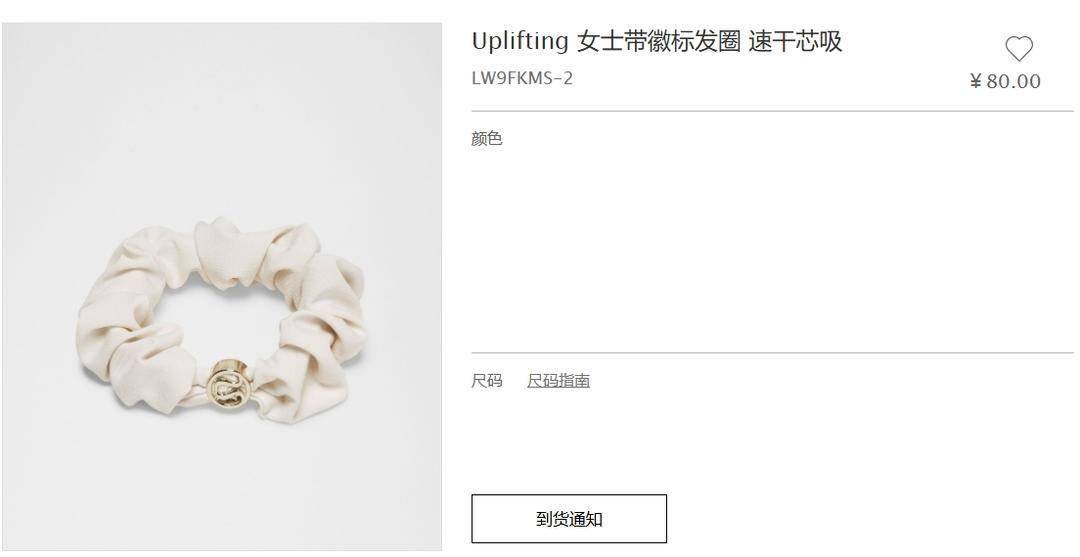Add the scrunchie to wishlist via heart icon
Screen dimensions: 1080x557
pos(1019,49)
